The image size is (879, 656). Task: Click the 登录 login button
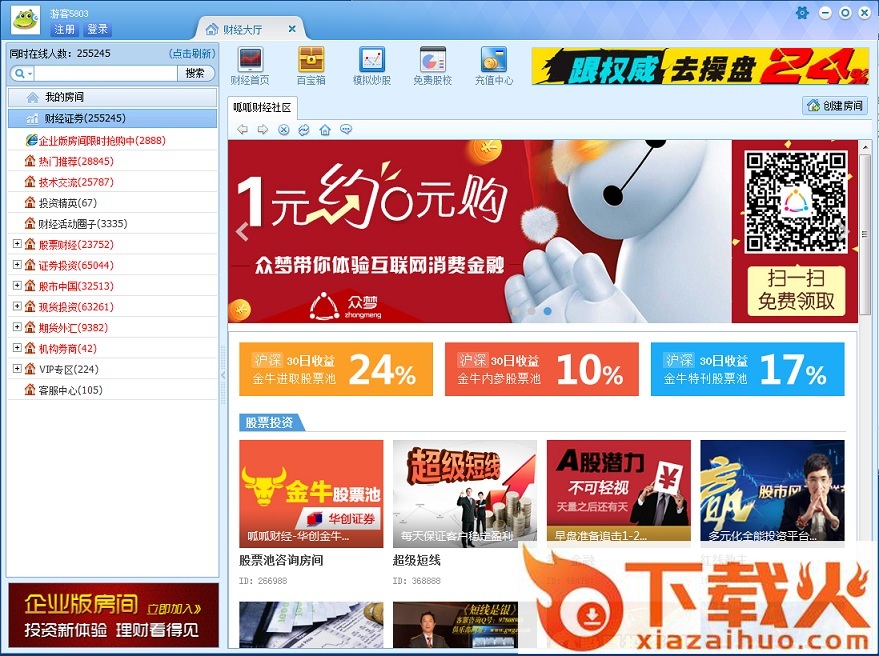pyautogui.click(x=98, y=29)
